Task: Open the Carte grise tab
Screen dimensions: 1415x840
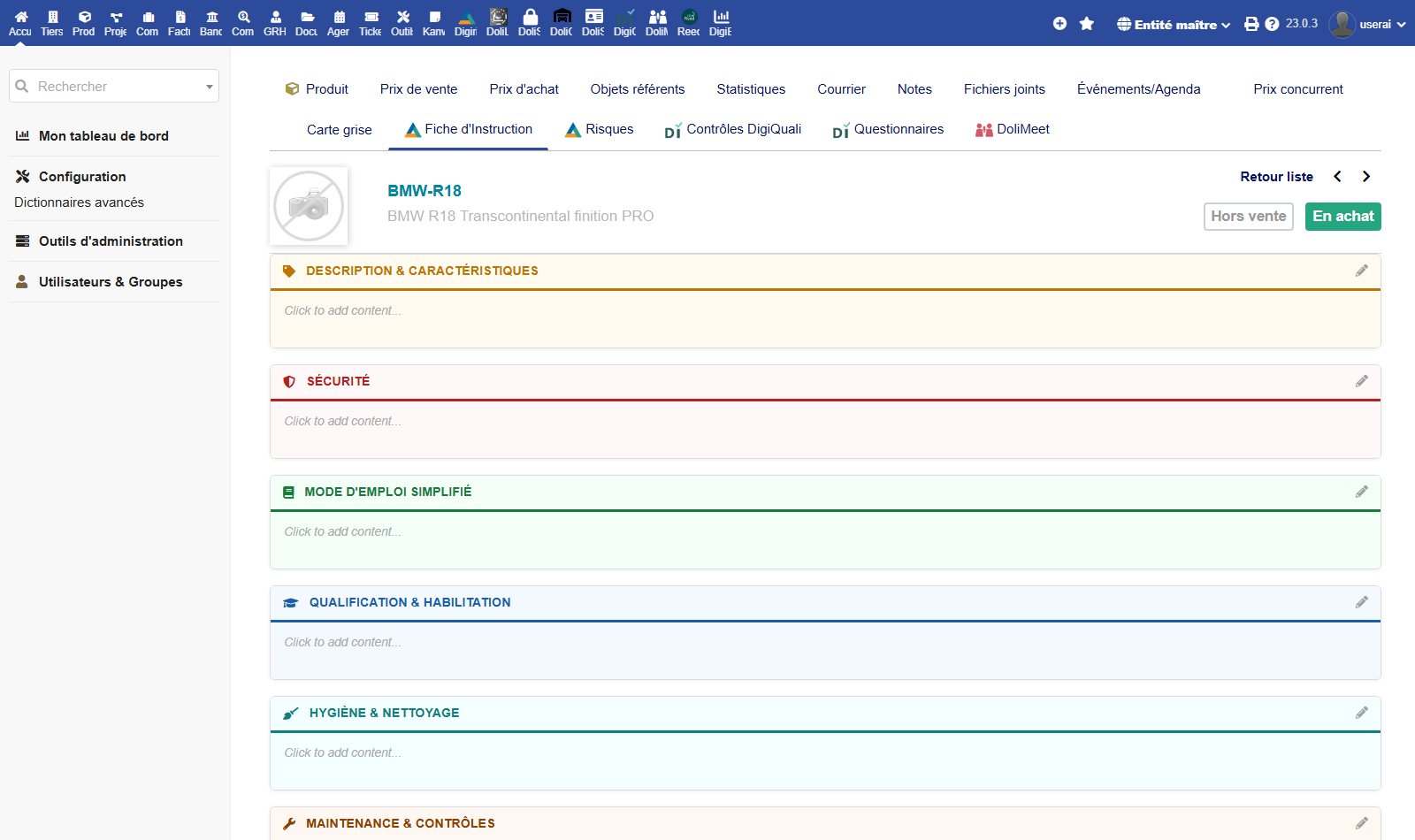Action: click(340, 130)
